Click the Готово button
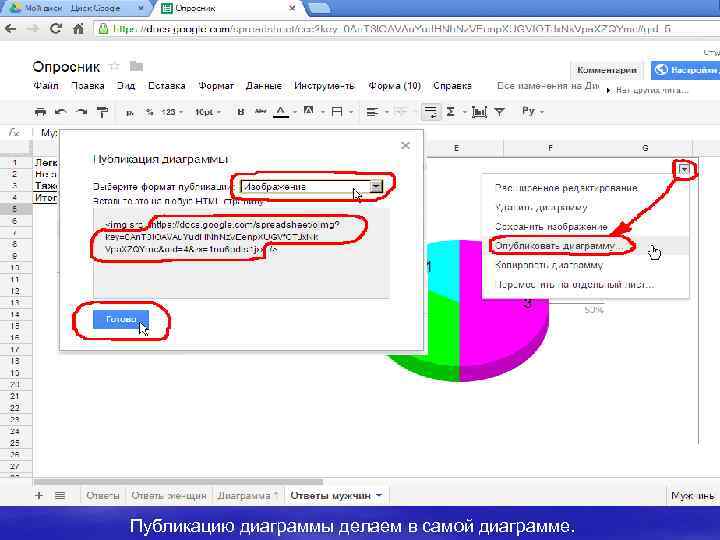The height and width of the screenshot is (540, 720). tap(121, 319)
